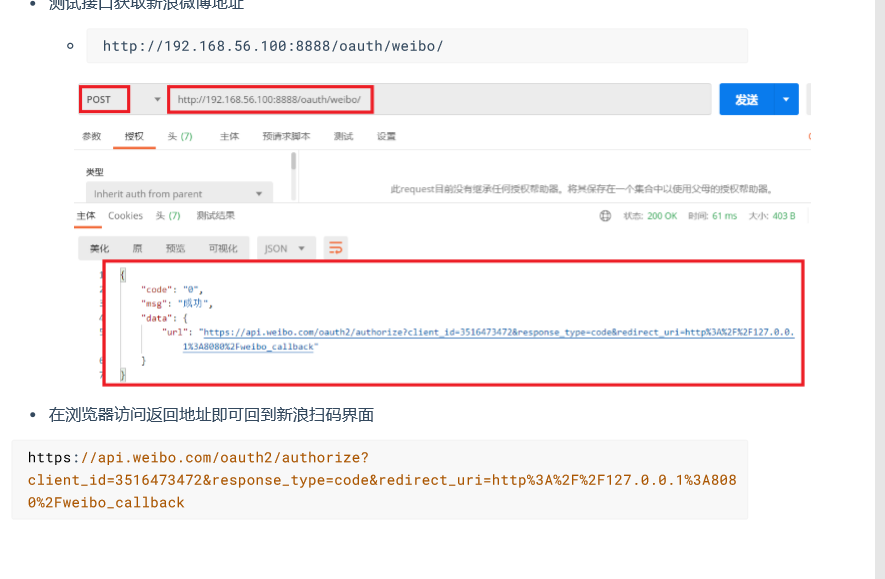Select the response 主体 tab
885x579 pixels.
tap(86, 216)
